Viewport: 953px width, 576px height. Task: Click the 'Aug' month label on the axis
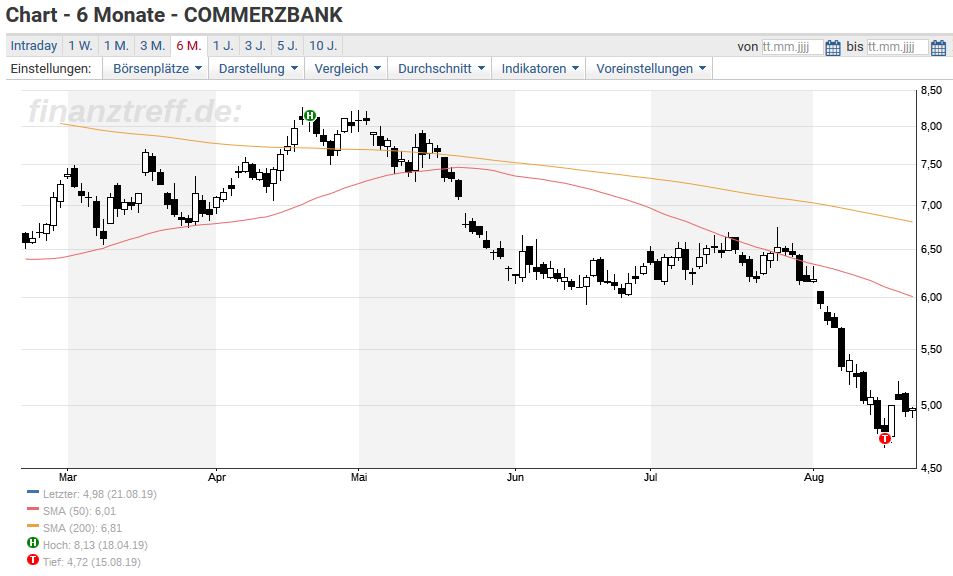pyautogui.click(x=814, y=478)
